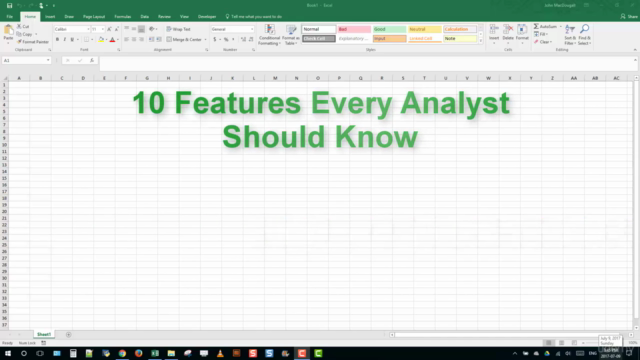Viewport: 640px width, 360px height.
Task: Open the Borders dropdown arrow
Action: [92, 40]
